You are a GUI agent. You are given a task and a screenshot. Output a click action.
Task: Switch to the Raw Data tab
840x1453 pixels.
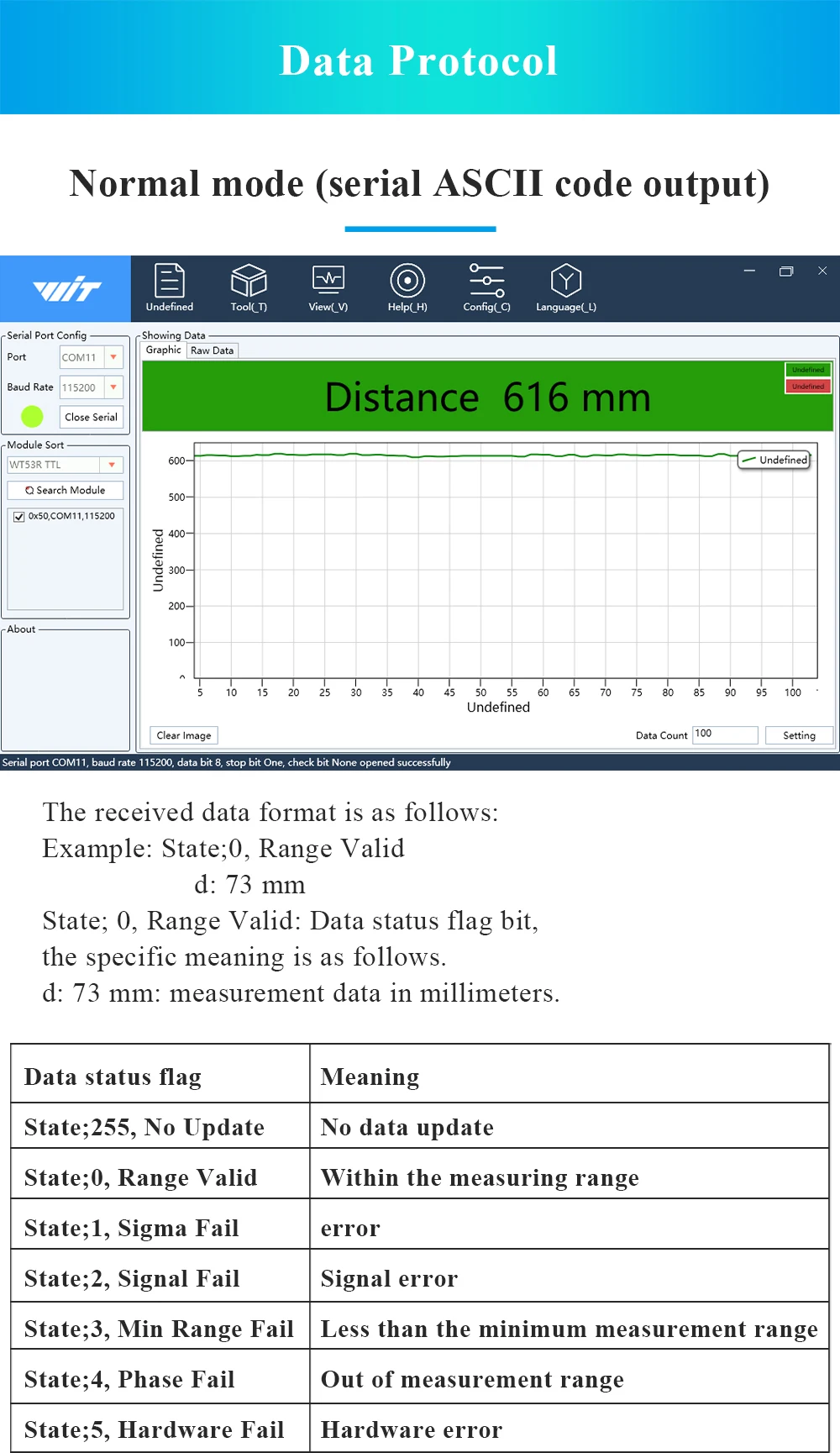(213, 350)
